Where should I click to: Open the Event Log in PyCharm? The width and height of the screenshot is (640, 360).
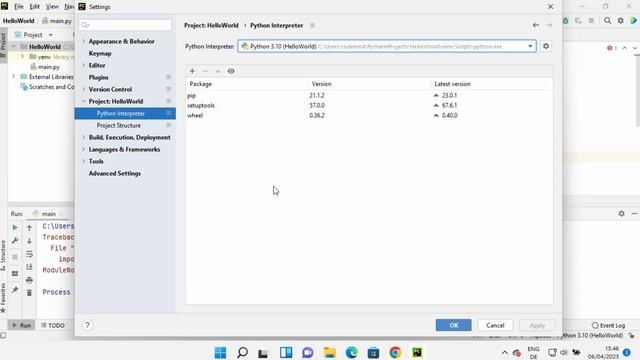point(608,325)
